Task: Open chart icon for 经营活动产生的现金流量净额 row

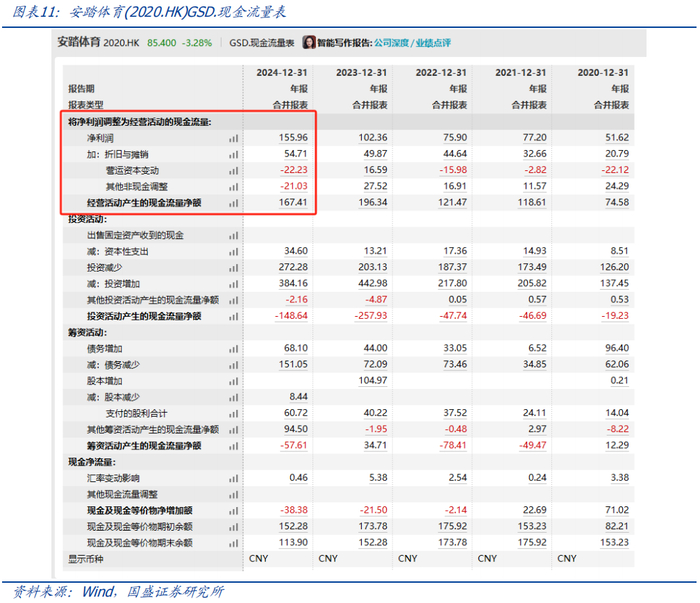Action: [233, 204]
